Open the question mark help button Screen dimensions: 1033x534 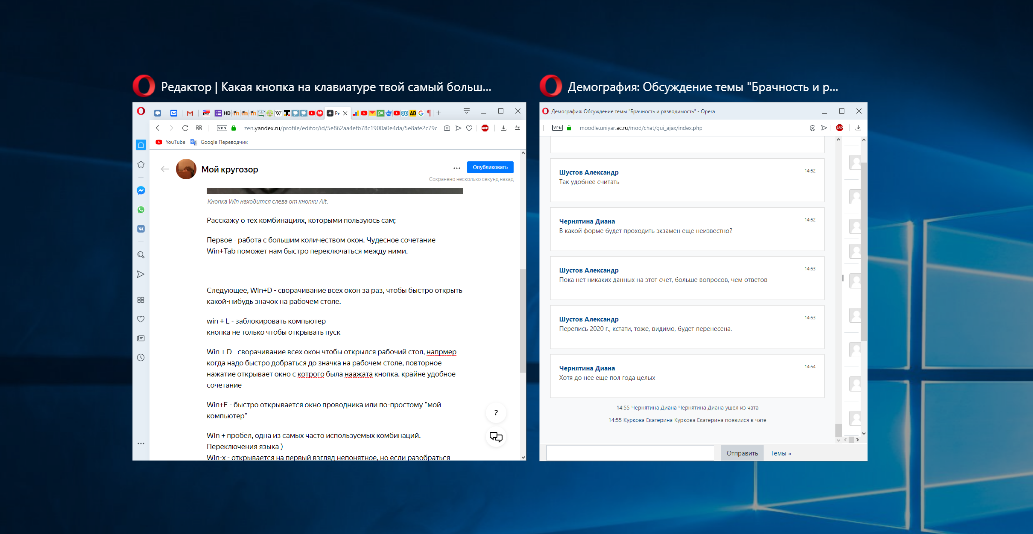click(495, 414)
